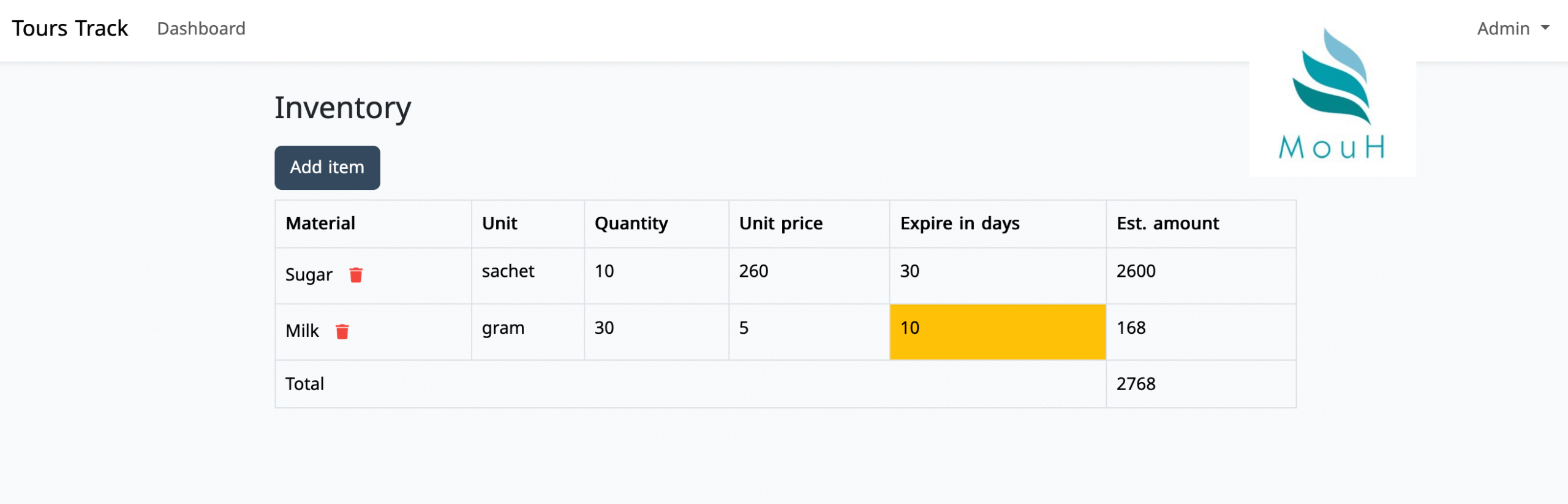Delete the Sugar inventory item

[x=356, y=275]
